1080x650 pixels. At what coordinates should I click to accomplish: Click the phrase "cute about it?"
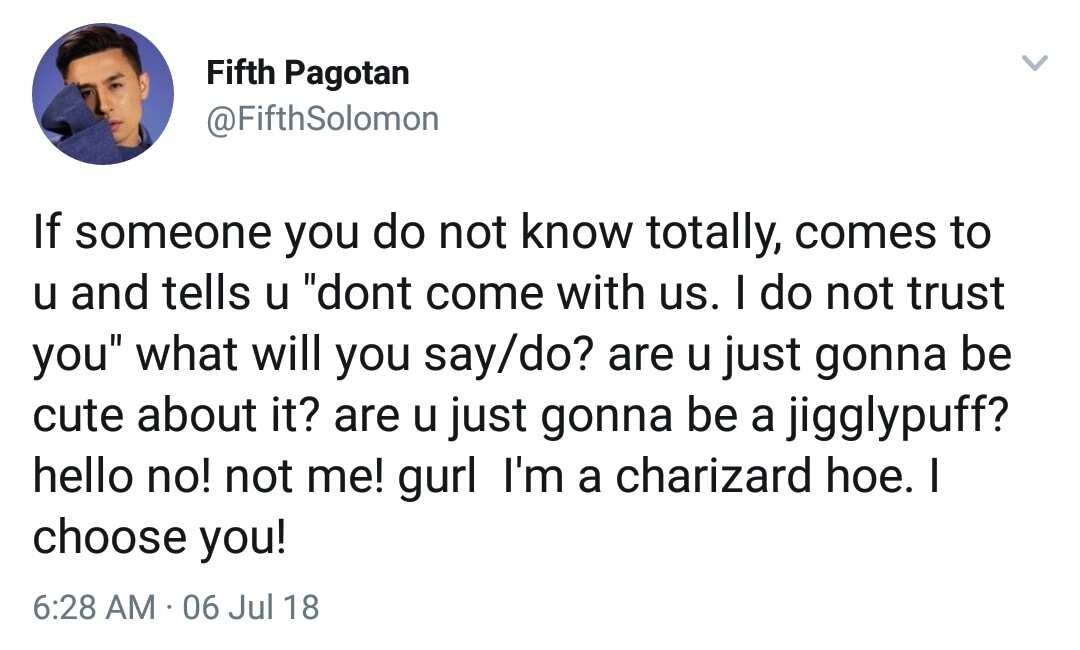[x=176, y=416]
